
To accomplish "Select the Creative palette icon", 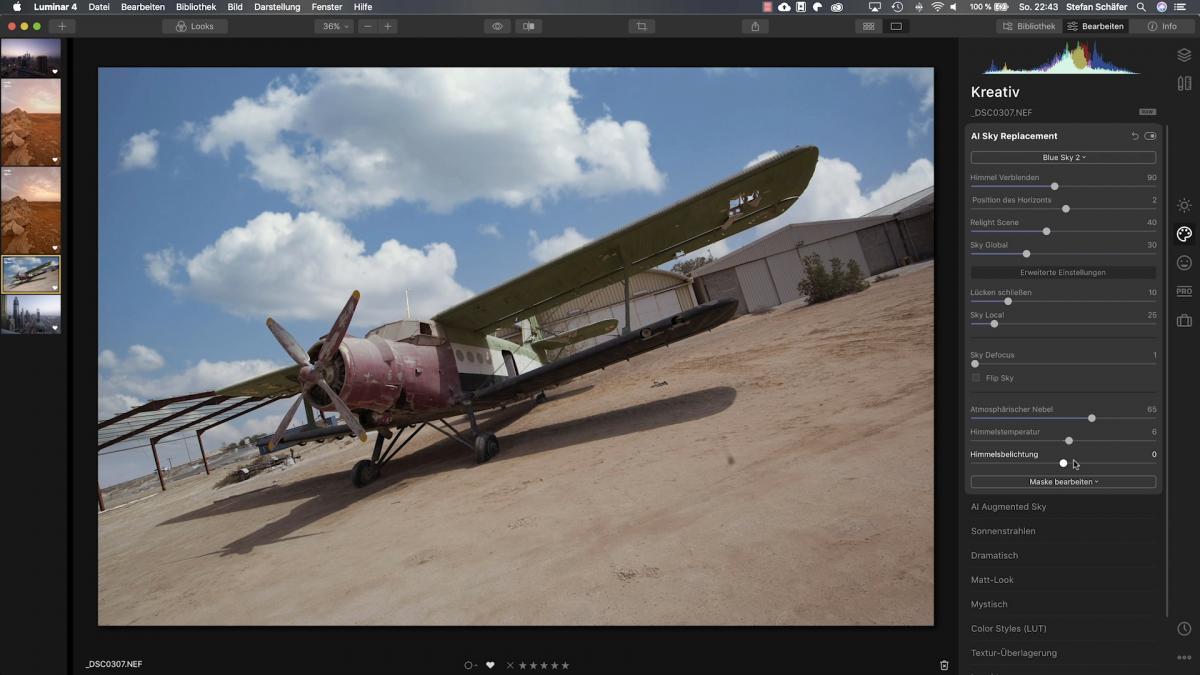I will pos(1184,234).
